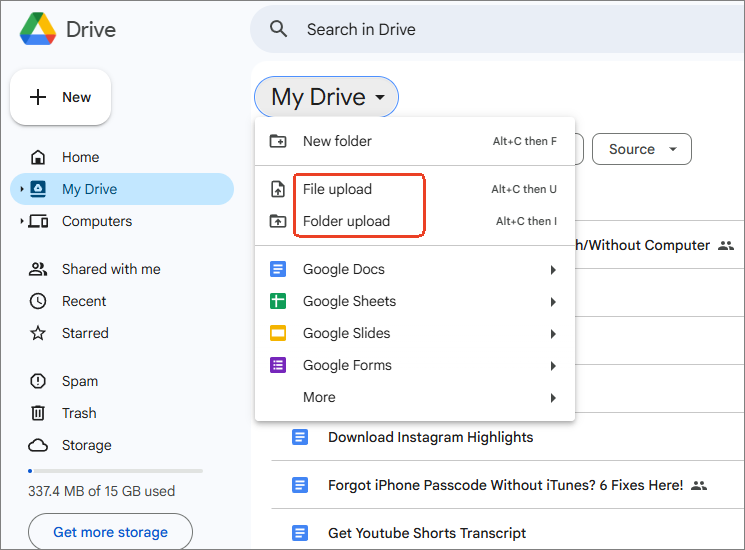This screenshot has width=745, height=550.
Task: Click the storage usage progress bar
Action: [x=115, y=470]
